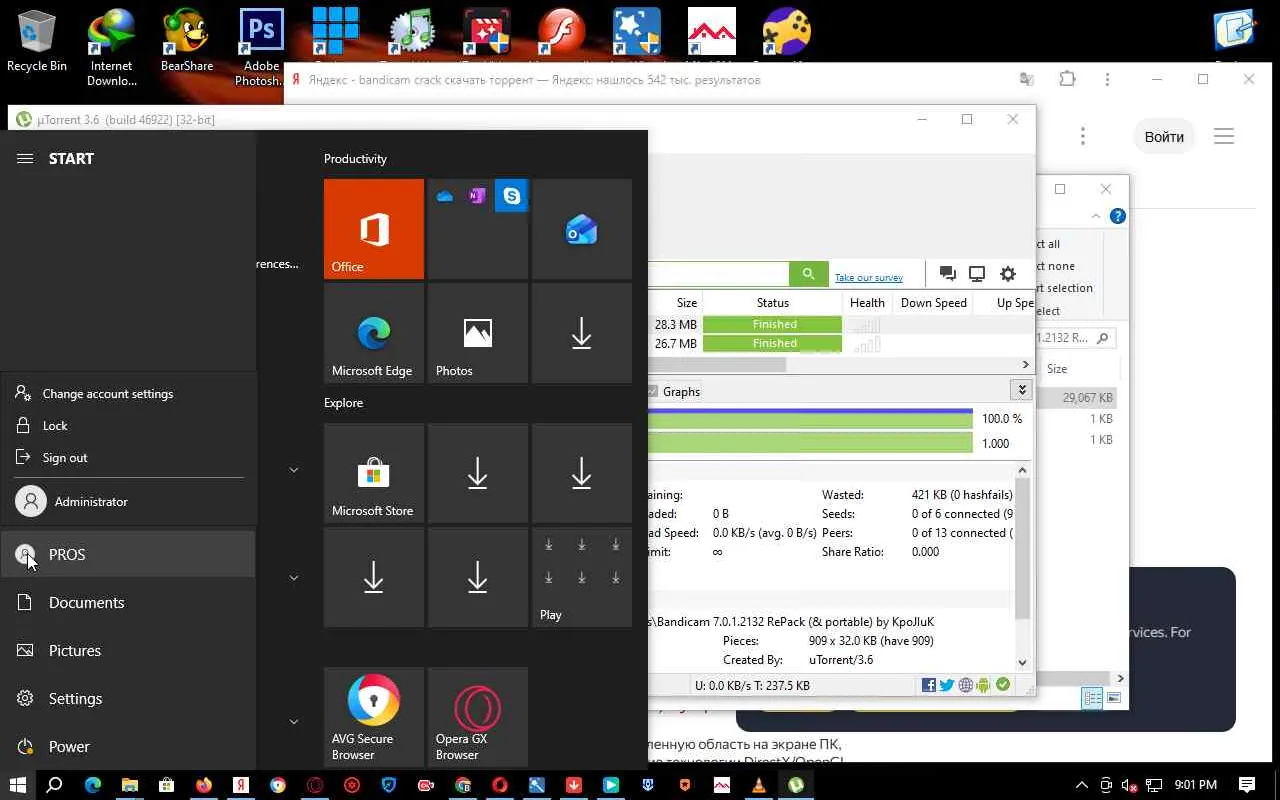This screenshot has height=800, width=1280.
Task: Launch Microsoft Edge from the Start tile
Action: (x=374, y=333)
